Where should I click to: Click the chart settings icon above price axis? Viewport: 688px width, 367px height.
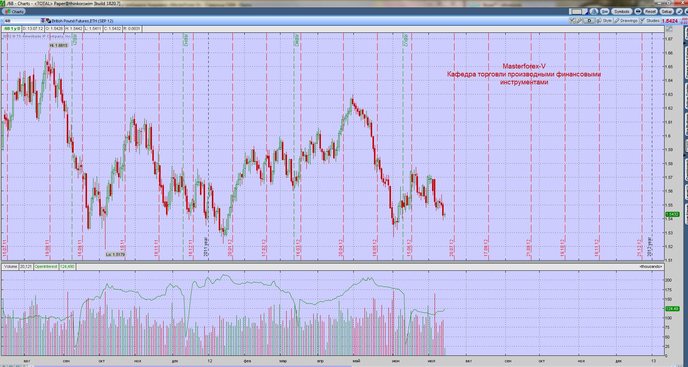point(670,29)
